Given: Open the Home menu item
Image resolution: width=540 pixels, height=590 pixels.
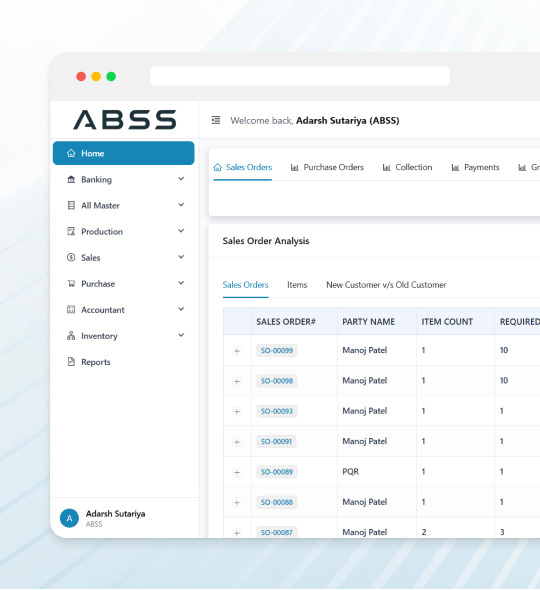Looking at the screenshot, I should [123, 153].
